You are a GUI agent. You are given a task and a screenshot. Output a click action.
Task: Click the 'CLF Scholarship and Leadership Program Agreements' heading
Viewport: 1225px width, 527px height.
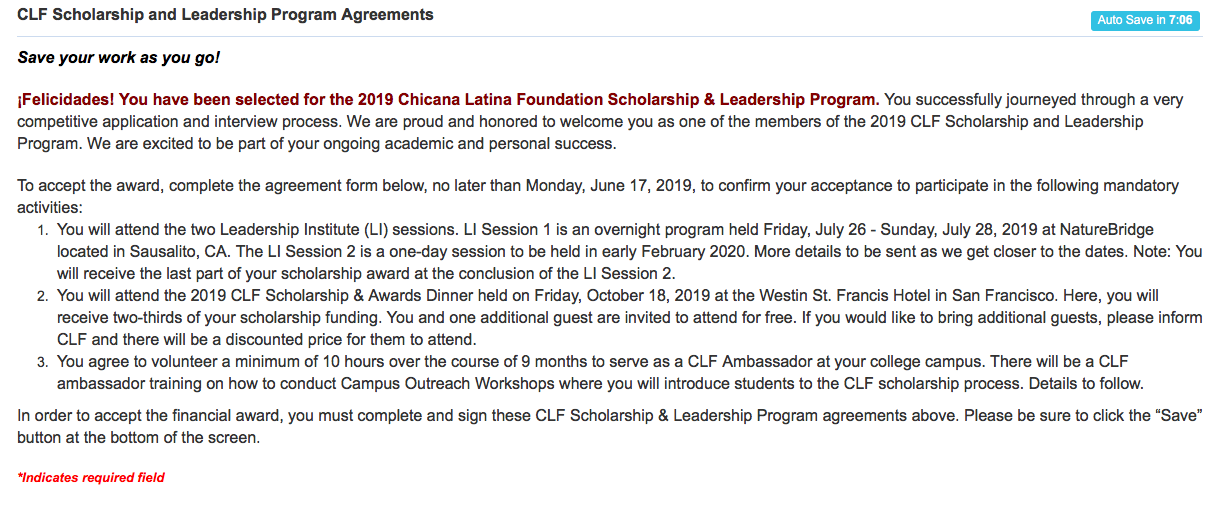(x=226, y=15)
